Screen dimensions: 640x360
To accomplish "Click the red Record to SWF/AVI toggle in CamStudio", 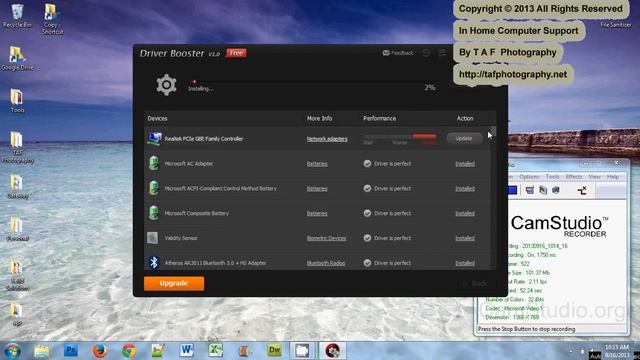I will (582, 190).
